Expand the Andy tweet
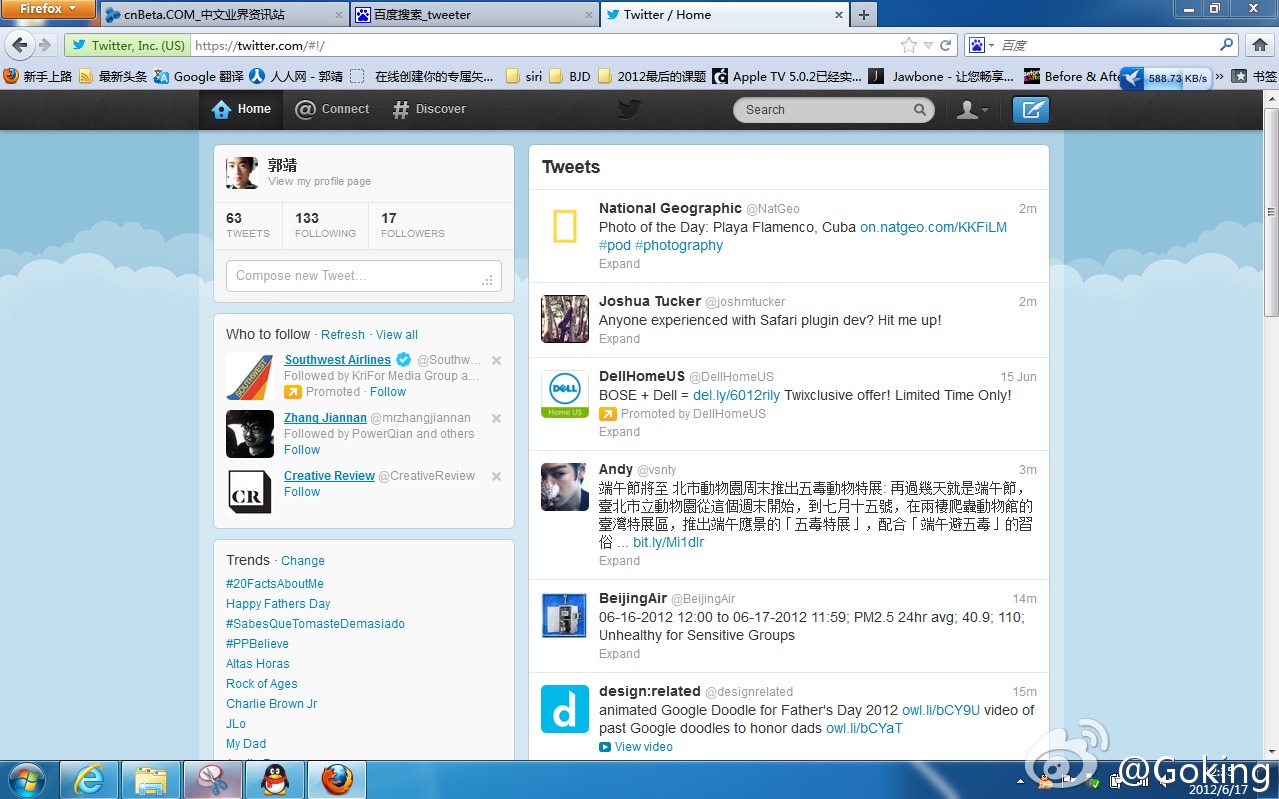1279x799 pixels. 619,561
